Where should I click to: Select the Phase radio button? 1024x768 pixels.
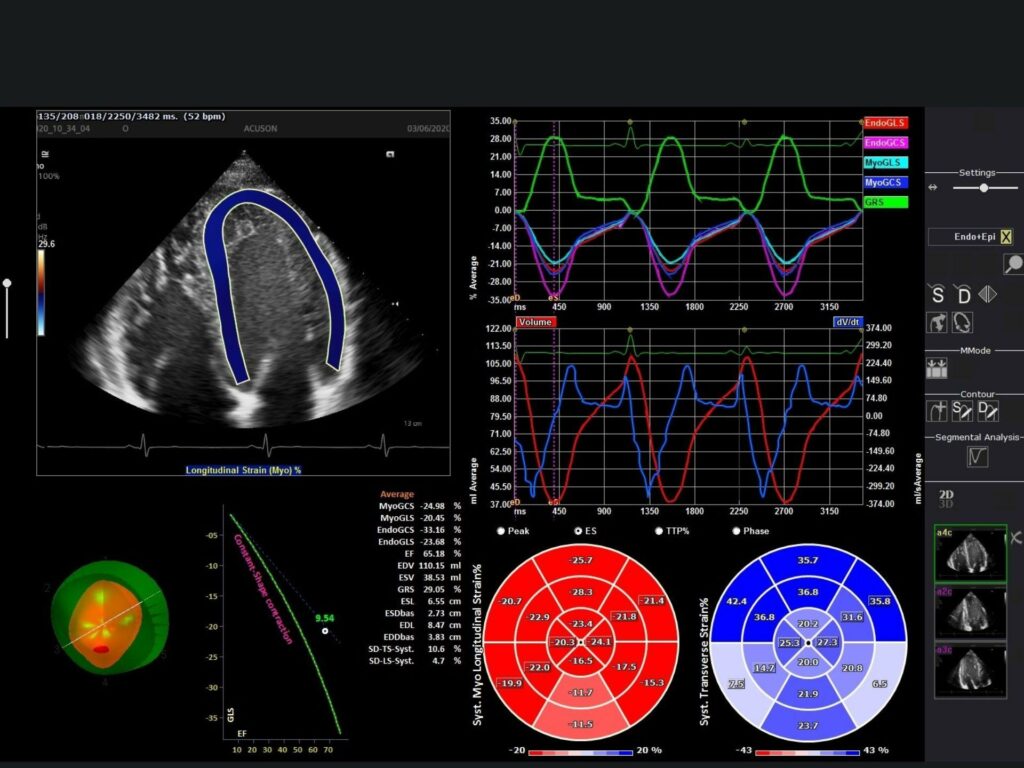tap(736, 531)
